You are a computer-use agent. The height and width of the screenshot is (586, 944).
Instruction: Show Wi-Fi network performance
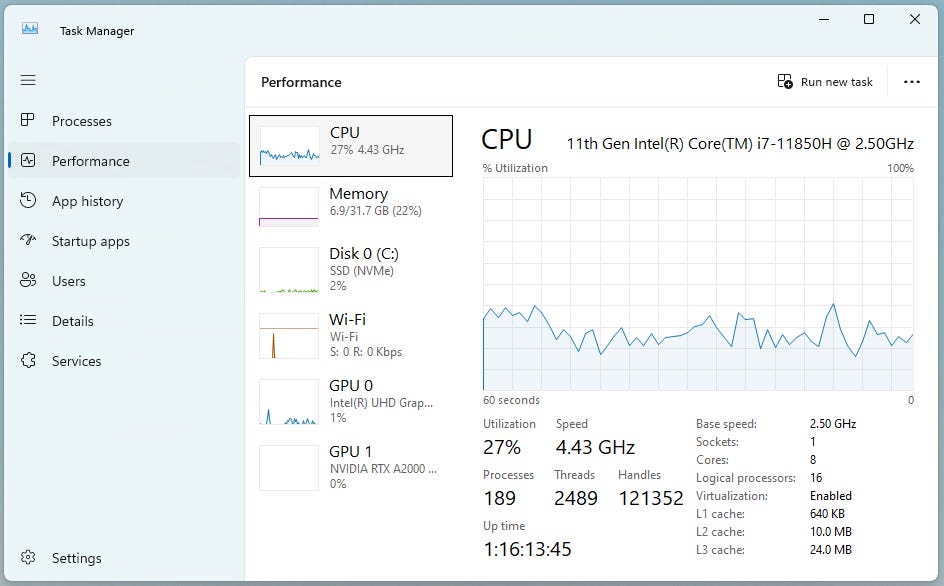(x=351, y=335)
